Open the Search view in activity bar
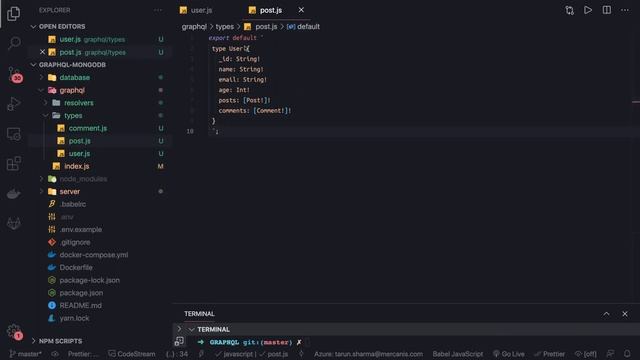The width and height of the screenshot is (640, 360). tap(14, 43)
